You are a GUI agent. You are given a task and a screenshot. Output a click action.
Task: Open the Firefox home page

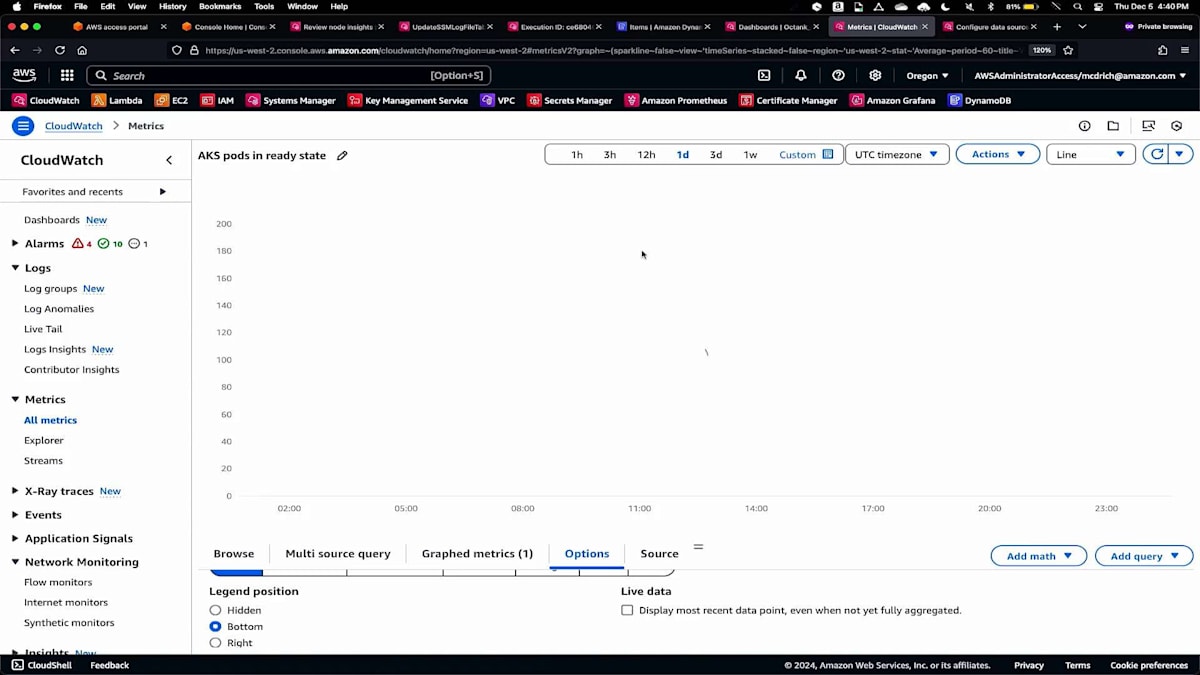point(82,50)
